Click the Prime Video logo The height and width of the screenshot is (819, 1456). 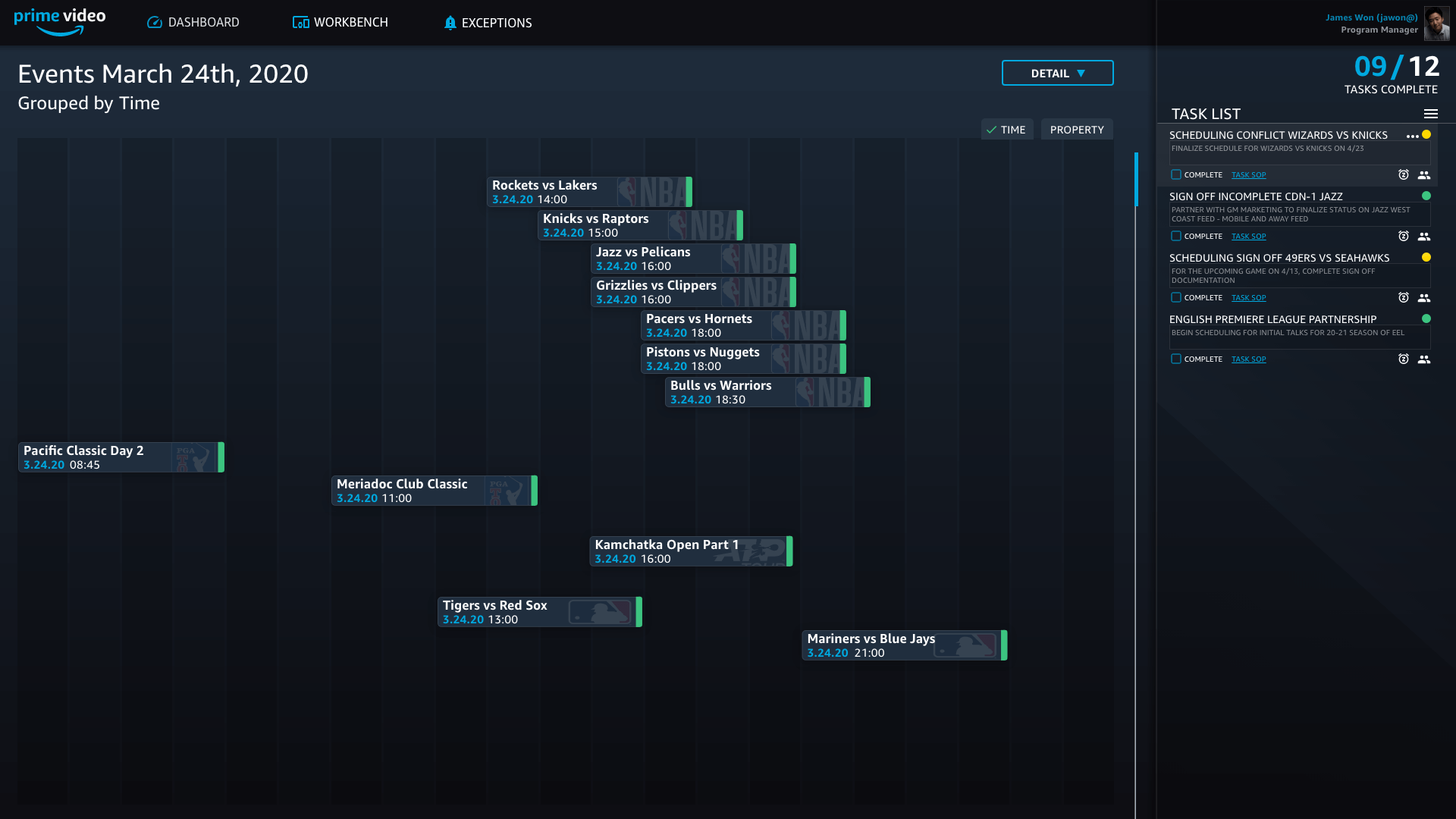click(60, 22)
